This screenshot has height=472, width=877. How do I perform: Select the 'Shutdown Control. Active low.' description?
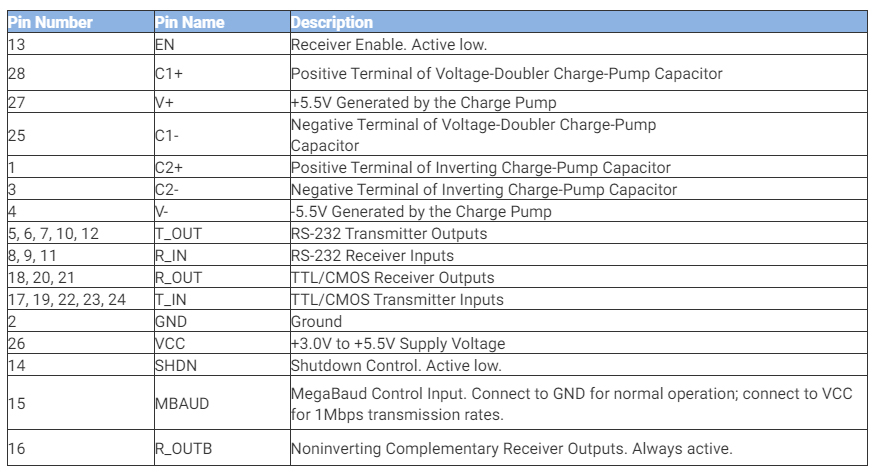point(396,366)
